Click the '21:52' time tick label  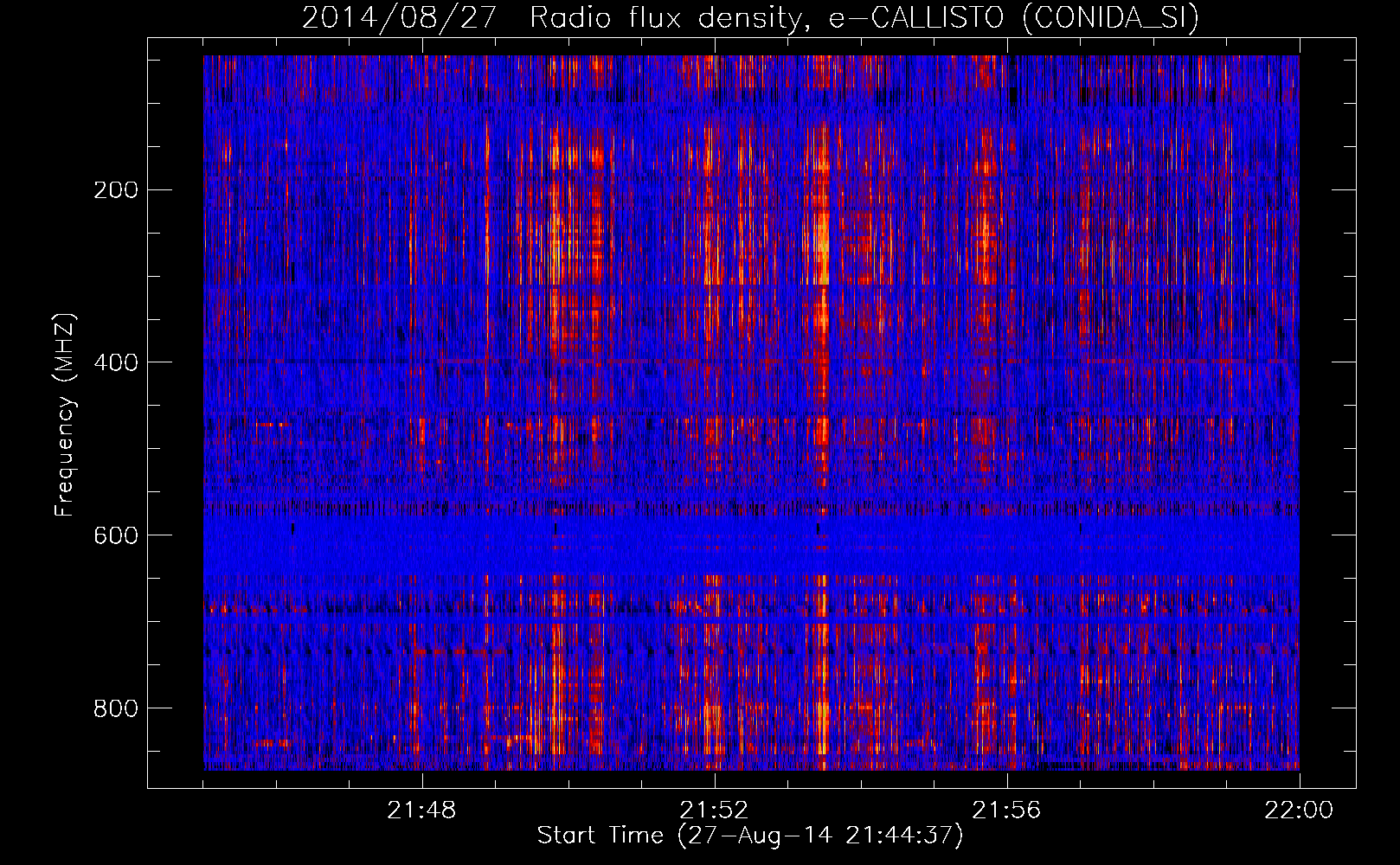point(715,811)
